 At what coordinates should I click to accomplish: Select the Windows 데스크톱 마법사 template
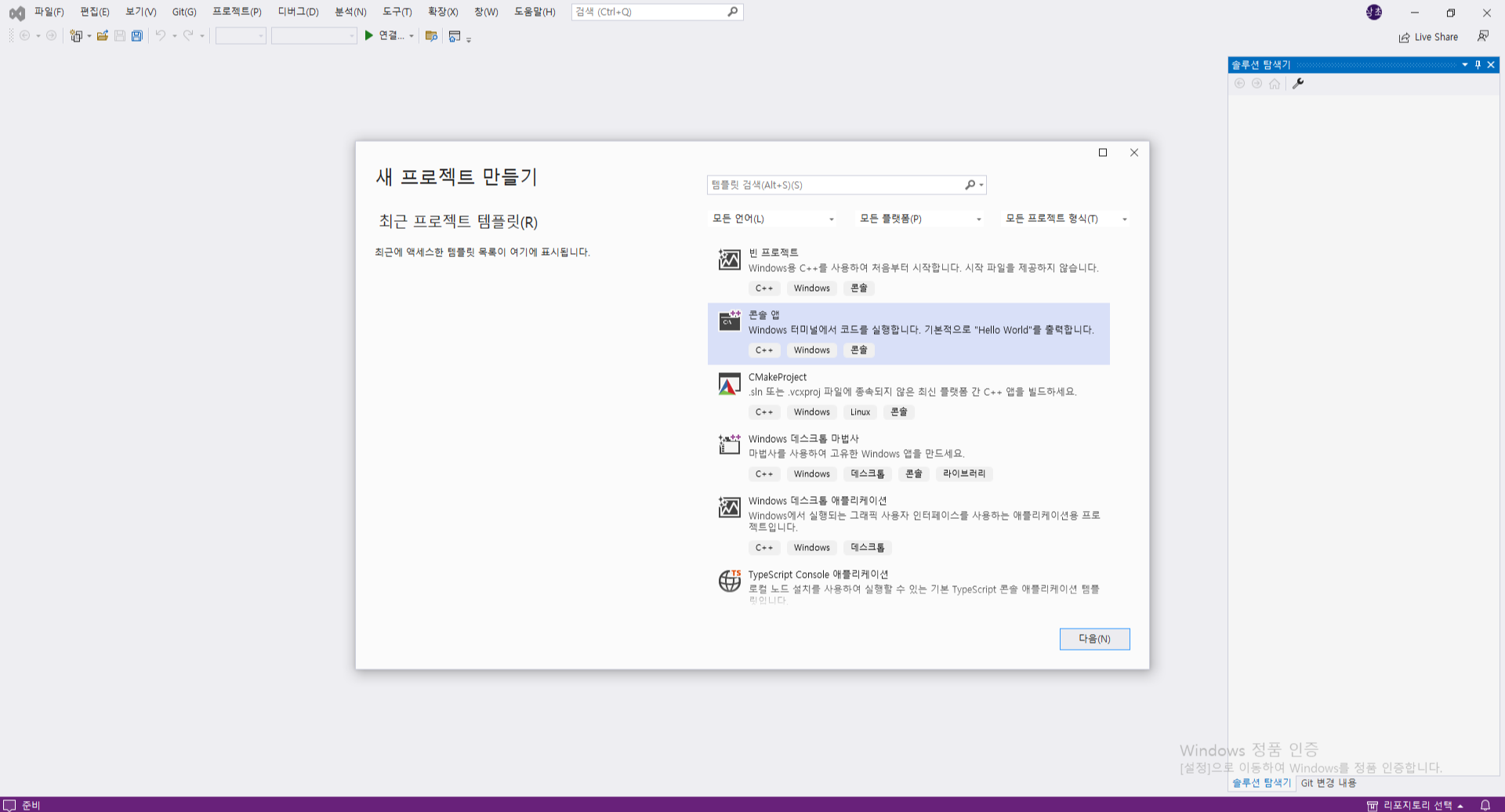click(908, 457)
